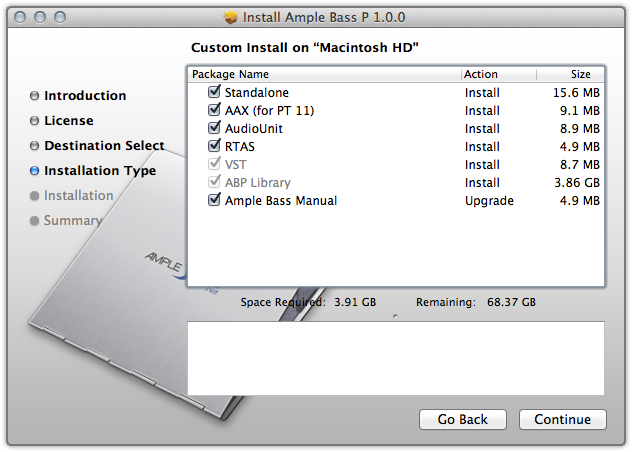Click the Continue button
Image resolution: width=632 pixels, height=452 pixels.
(x=563, y=419)
